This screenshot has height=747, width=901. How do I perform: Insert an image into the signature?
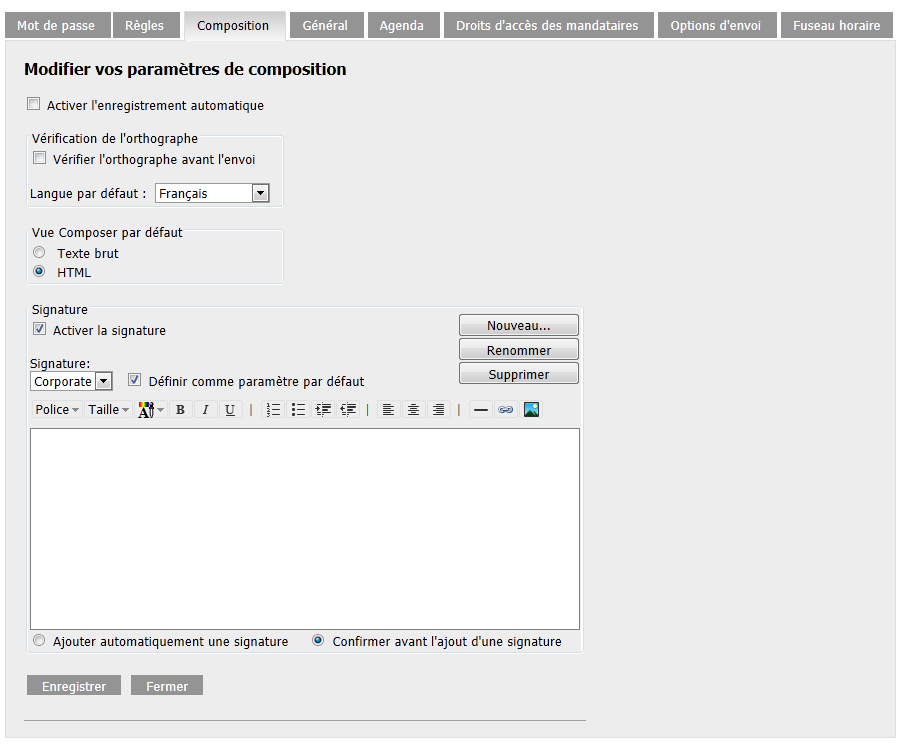pyautogui.click(x=531, y=409)
